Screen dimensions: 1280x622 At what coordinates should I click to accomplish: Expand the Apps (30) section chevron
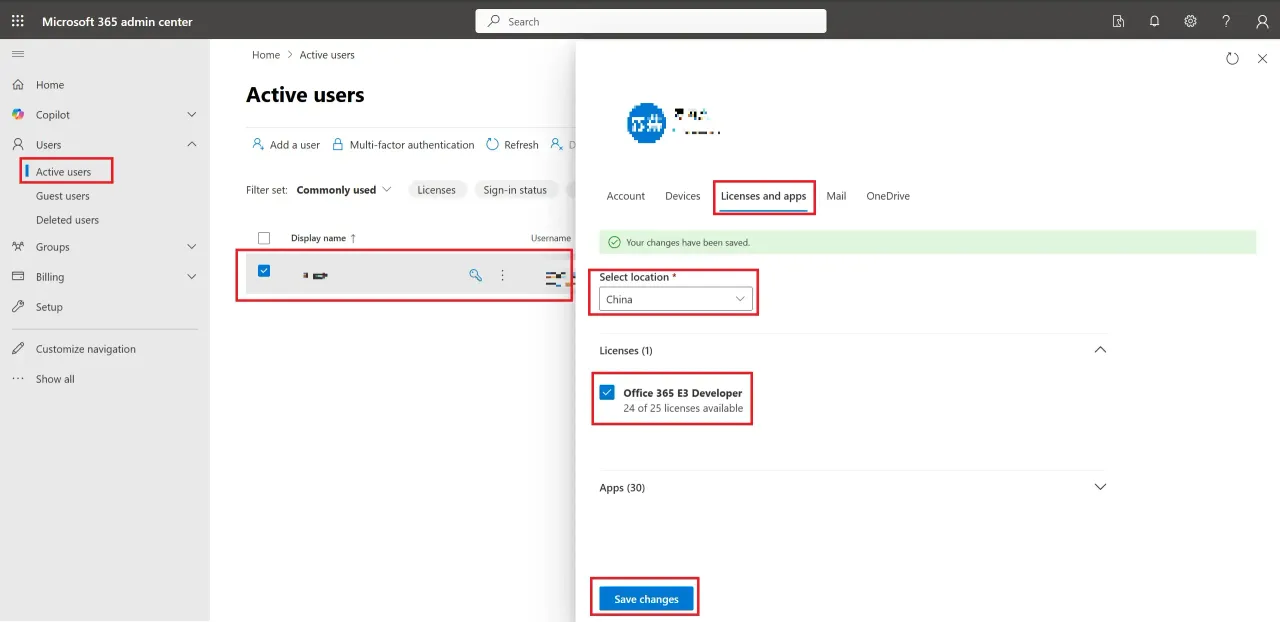1101,487
